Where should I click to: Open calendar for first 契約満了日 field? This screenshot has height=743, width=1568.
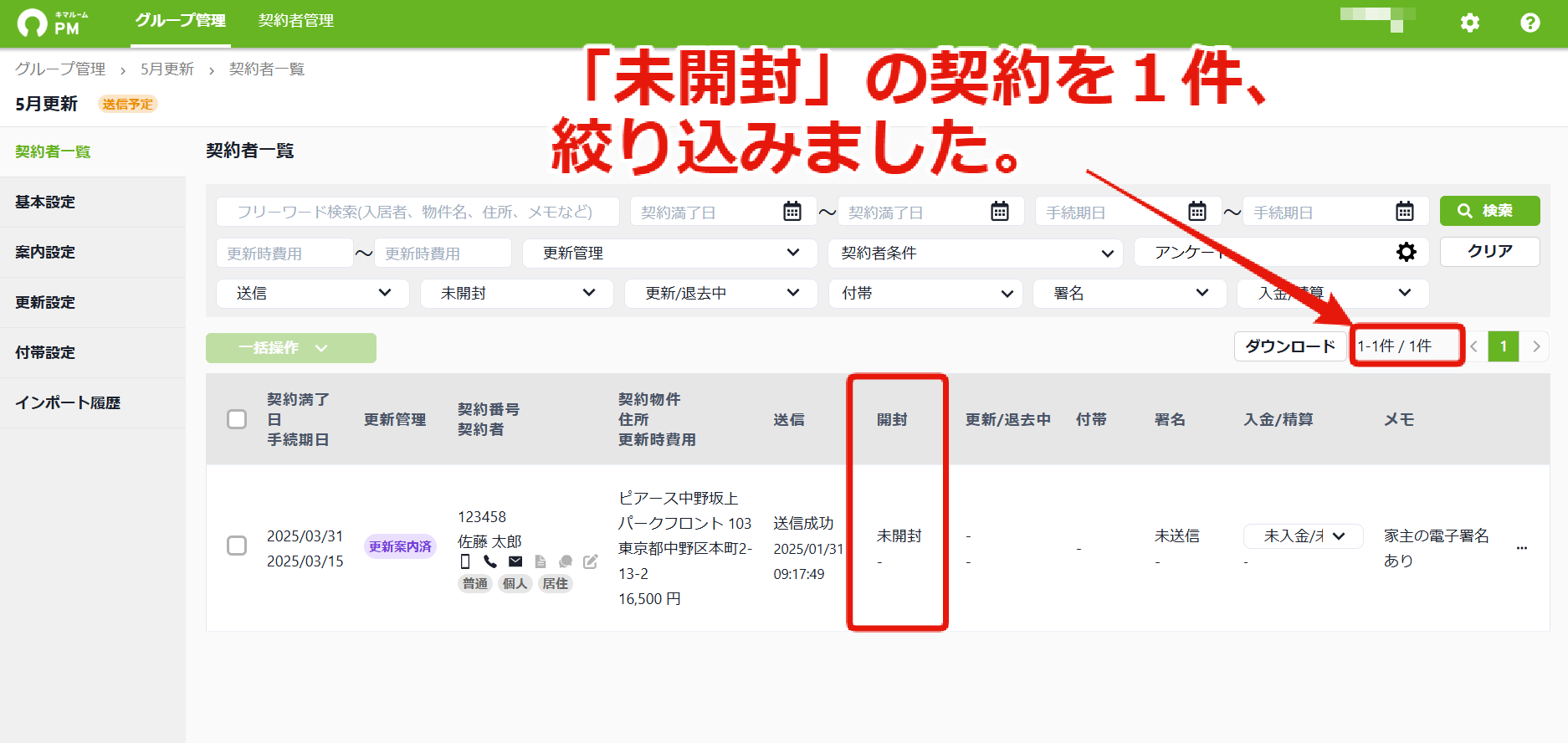792,212
